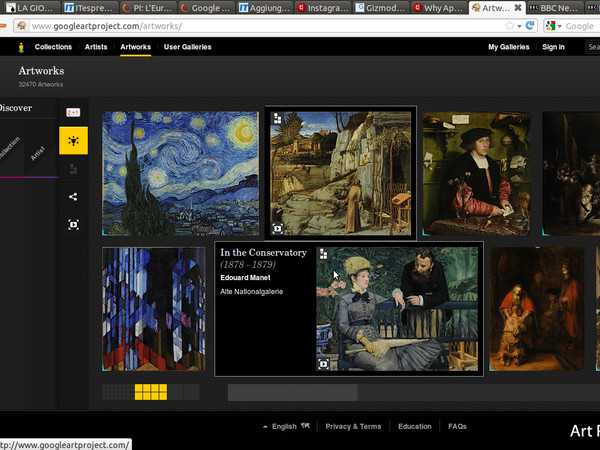Click the 32470 Artworks count text

point(41,85)
